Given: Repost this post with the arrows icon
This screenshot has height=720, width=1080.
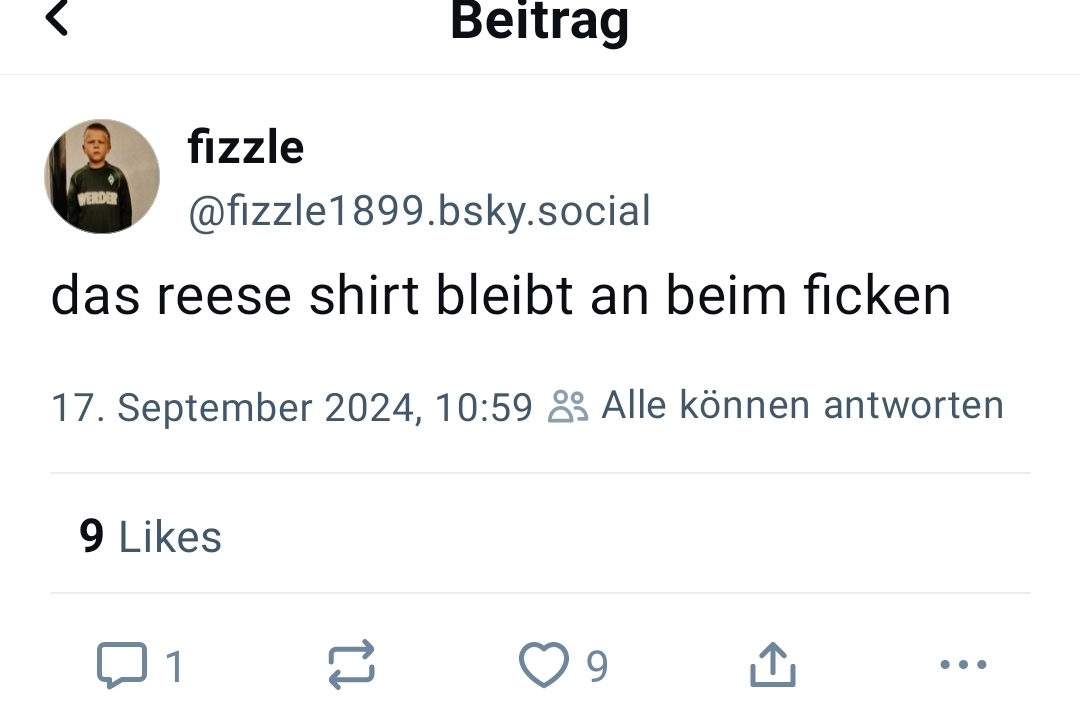Looking at the screenshot, I should 352,665.
